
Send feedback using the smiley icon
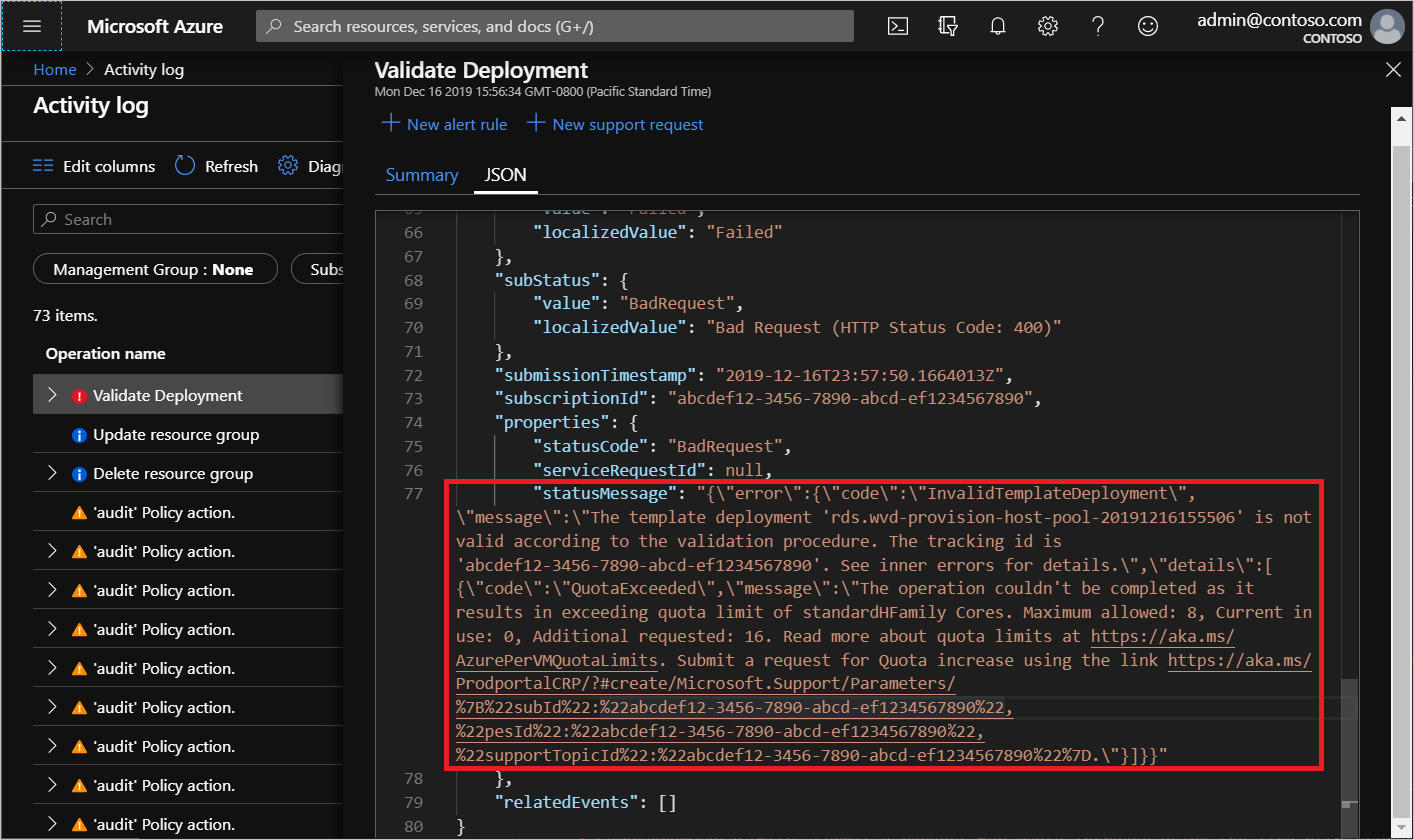point(1147,25)
